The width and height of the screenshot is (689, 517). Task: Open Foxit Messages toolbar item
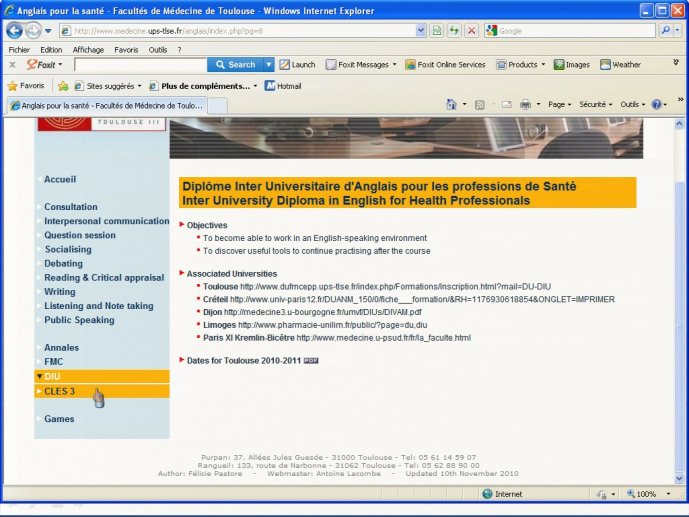(x=361, y=65)
